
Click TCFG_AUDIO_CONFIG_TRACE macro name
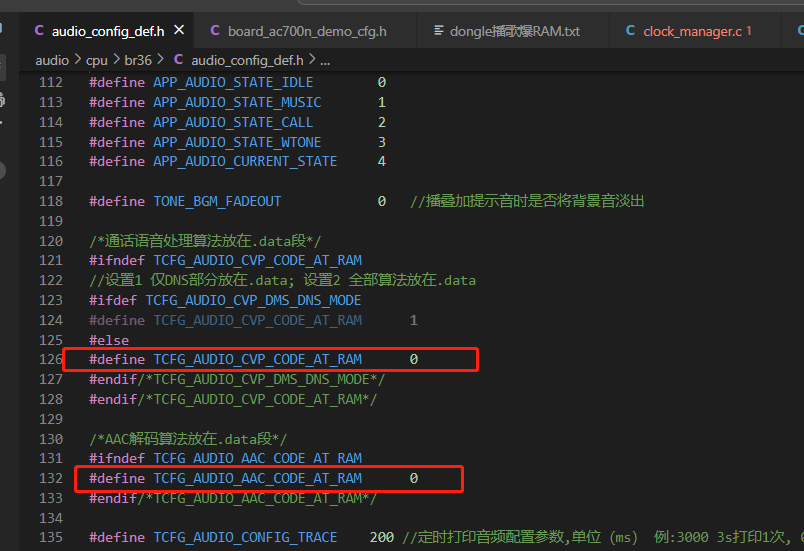click(245, 537)
